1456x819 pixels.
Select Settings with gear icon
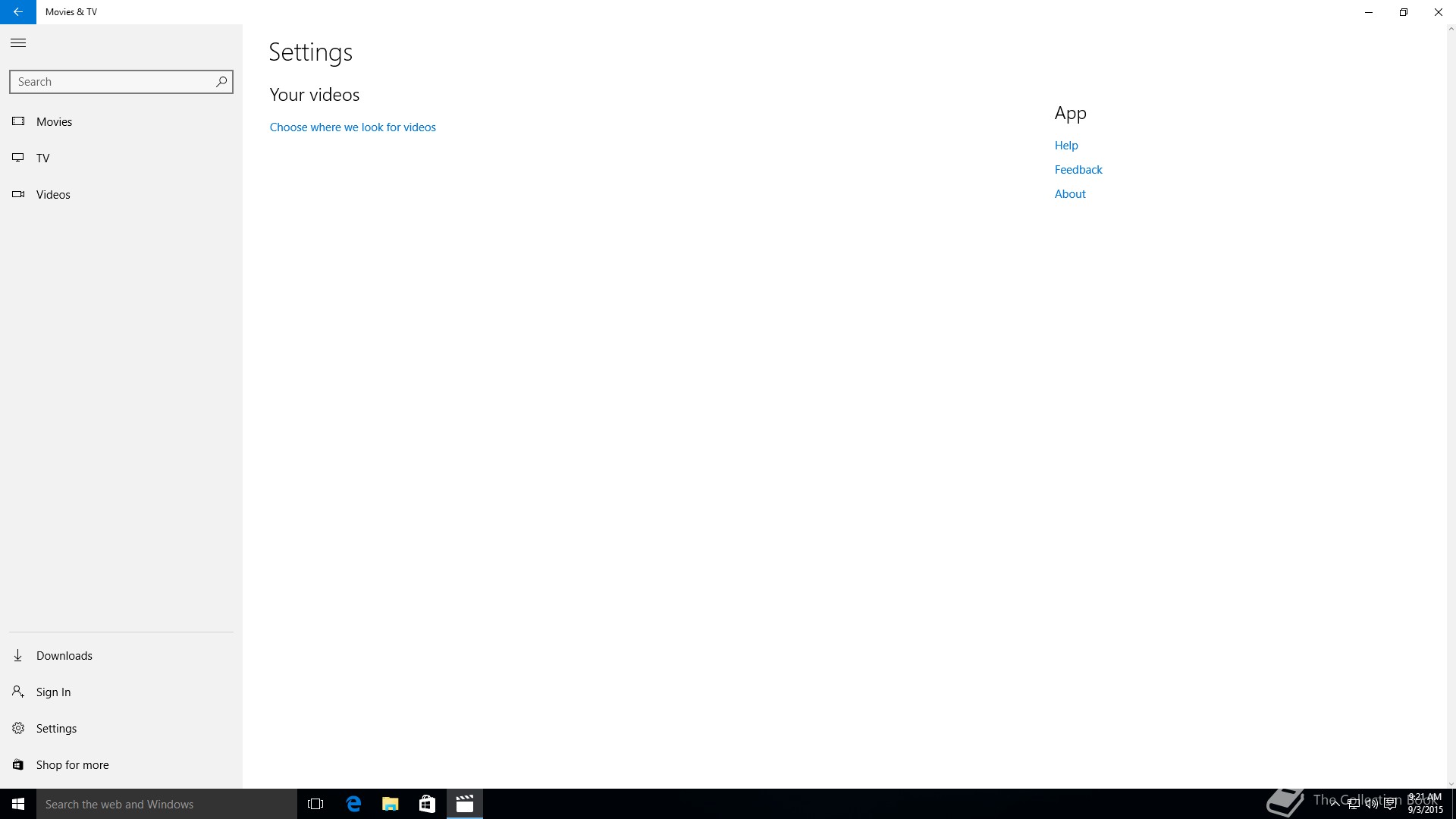56,729
